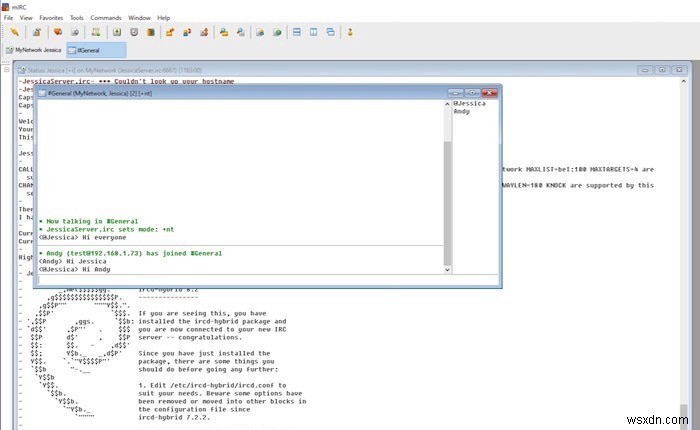700x430 pixels.
Task: Click the clock Timer icon
Action: coord(134,31)
